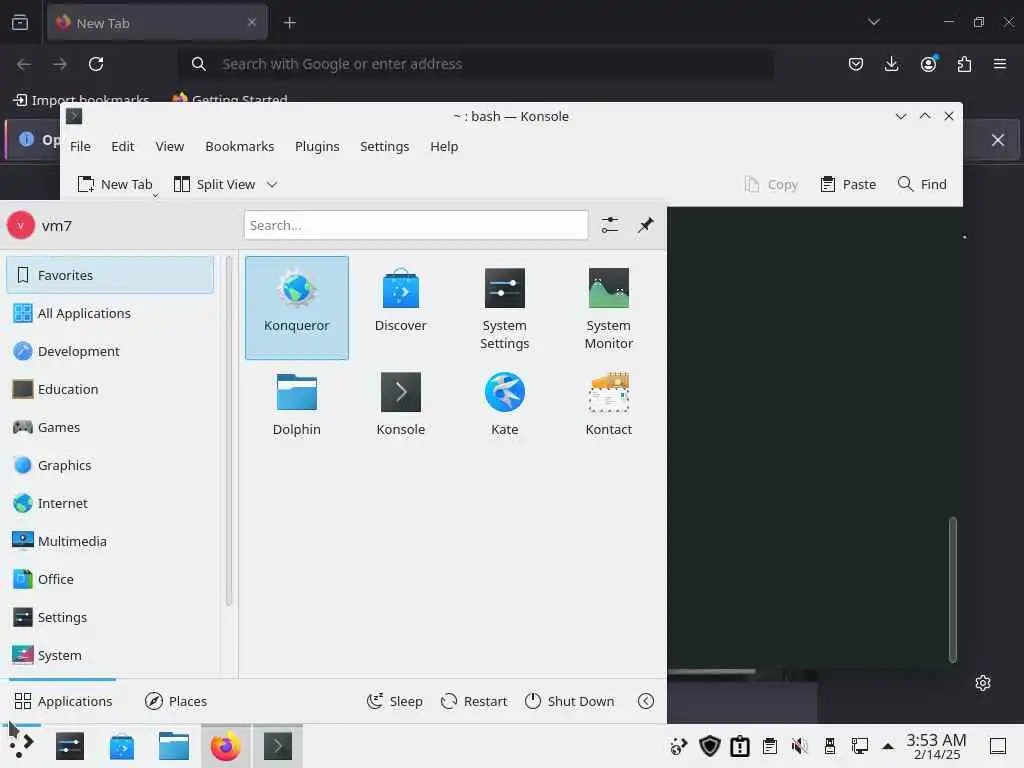The image size is (1024, 768).
Task: Select Favorites category
Action: pos(110,275)
